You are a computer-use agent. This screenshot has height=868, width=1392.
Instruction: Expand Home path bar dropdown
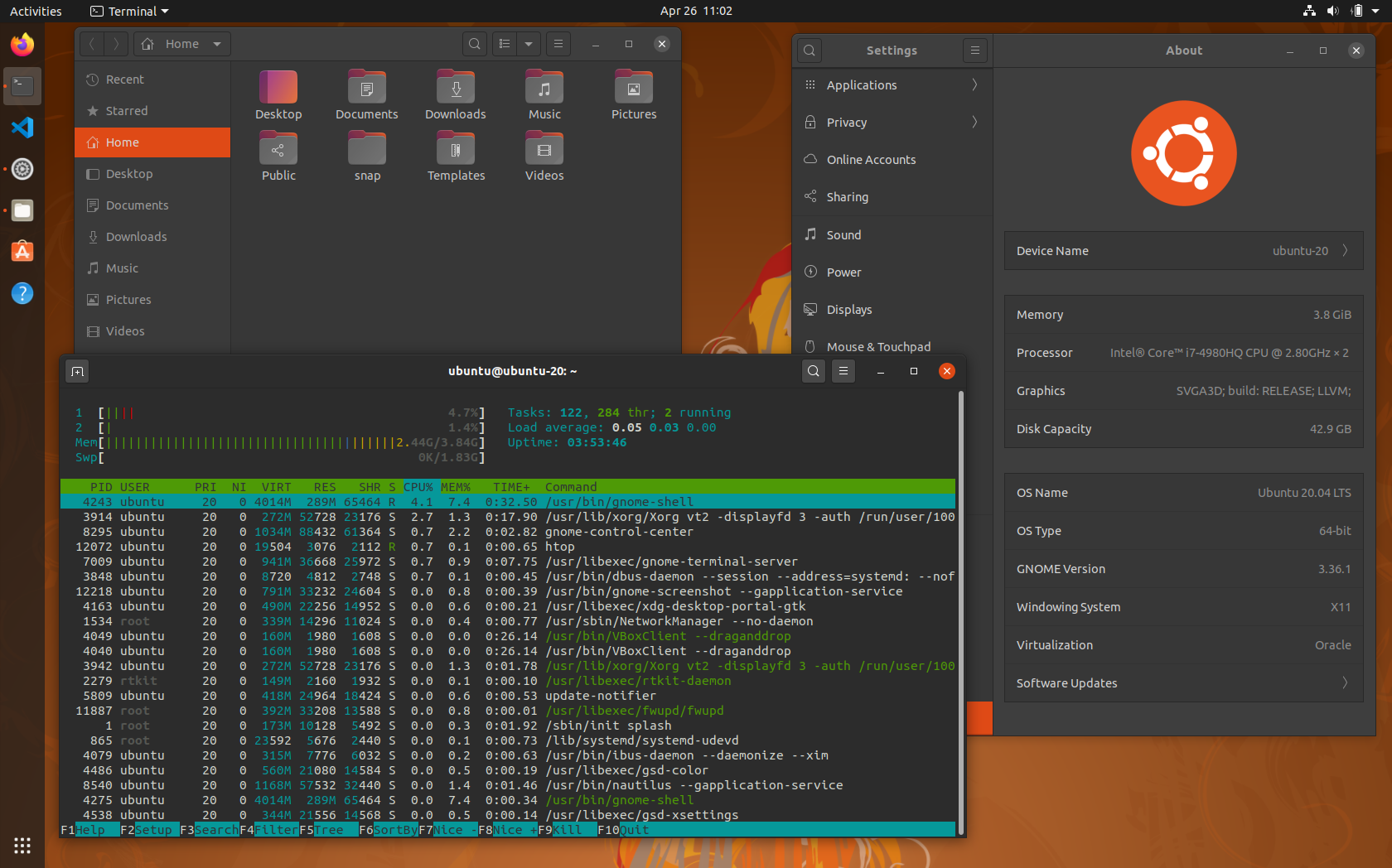tap(217, 44)
